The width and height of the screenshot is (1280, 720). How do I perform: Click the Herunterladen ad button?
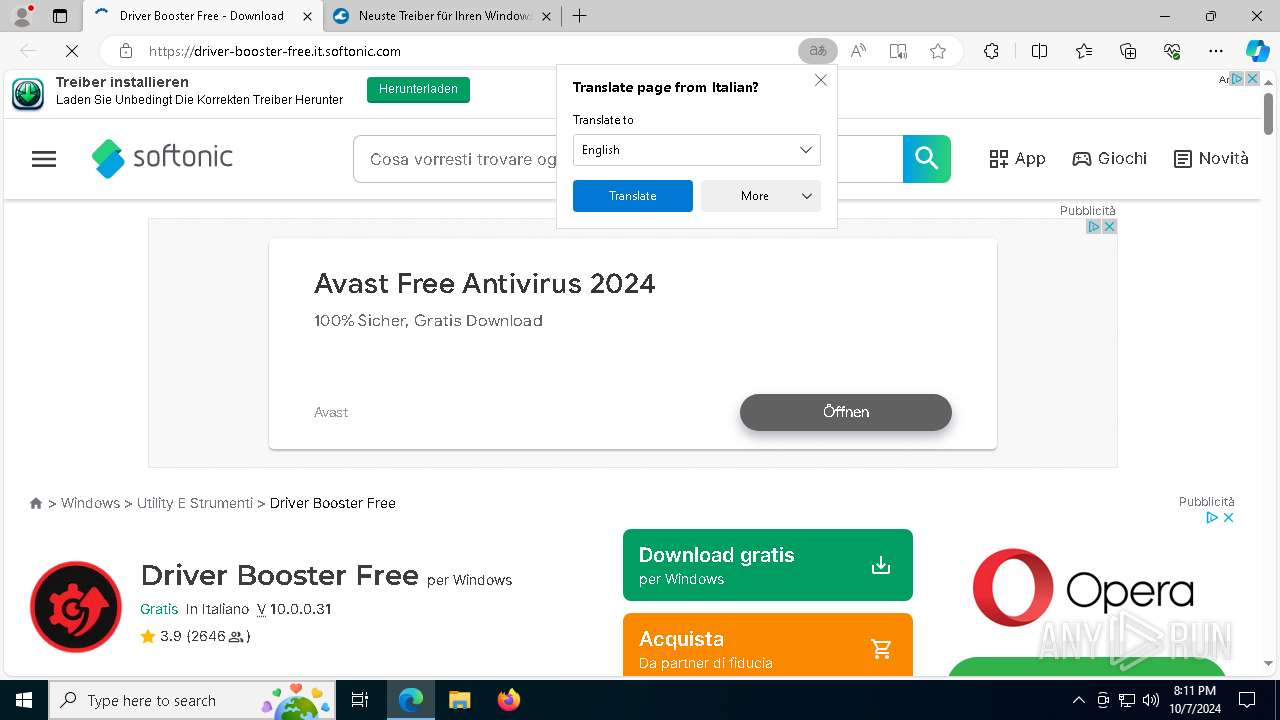[x=418, y=89]
